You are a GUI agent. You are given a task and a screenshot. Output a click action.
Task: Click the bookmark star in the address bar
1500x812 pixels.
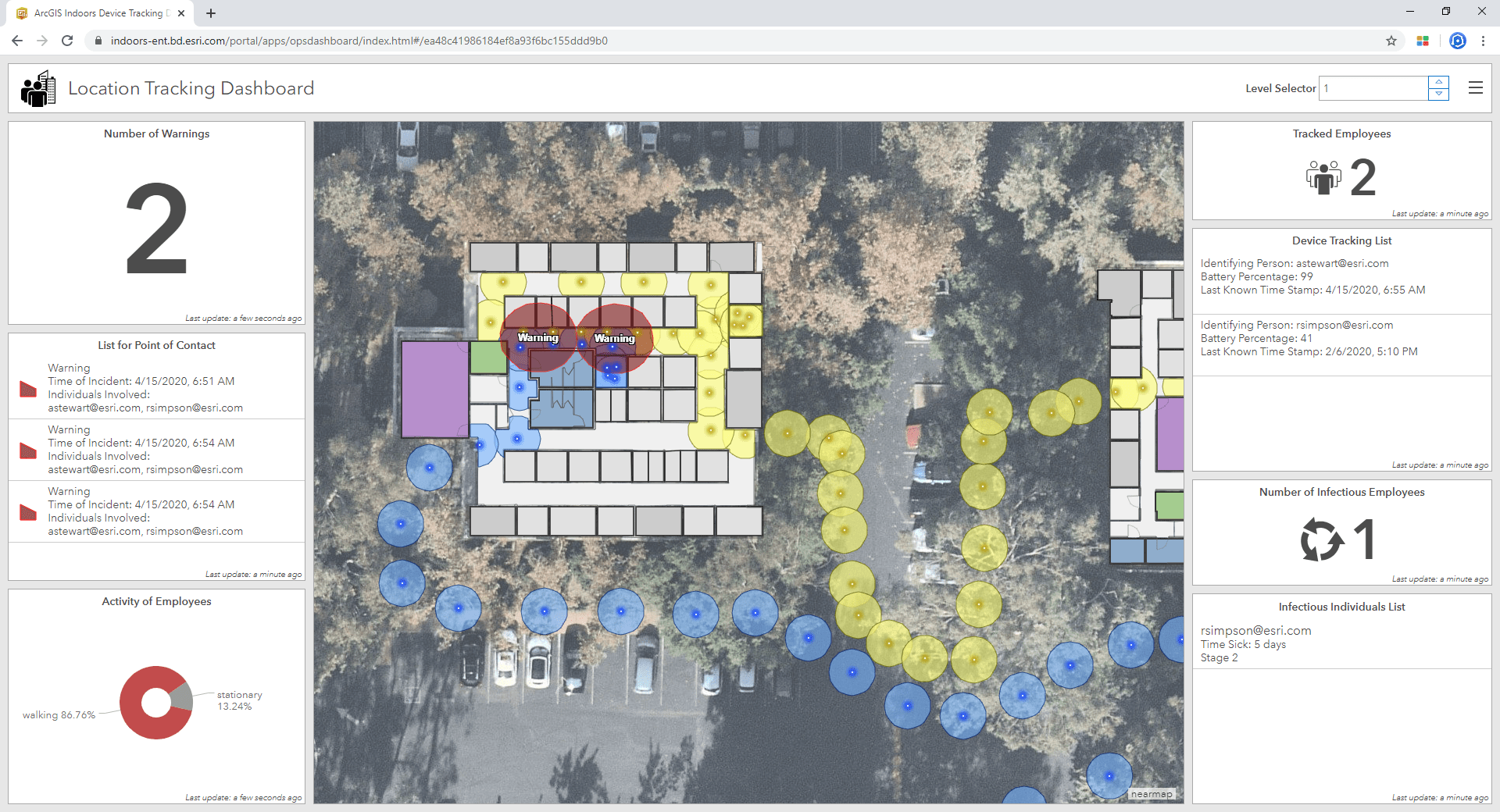[1391, 41]
